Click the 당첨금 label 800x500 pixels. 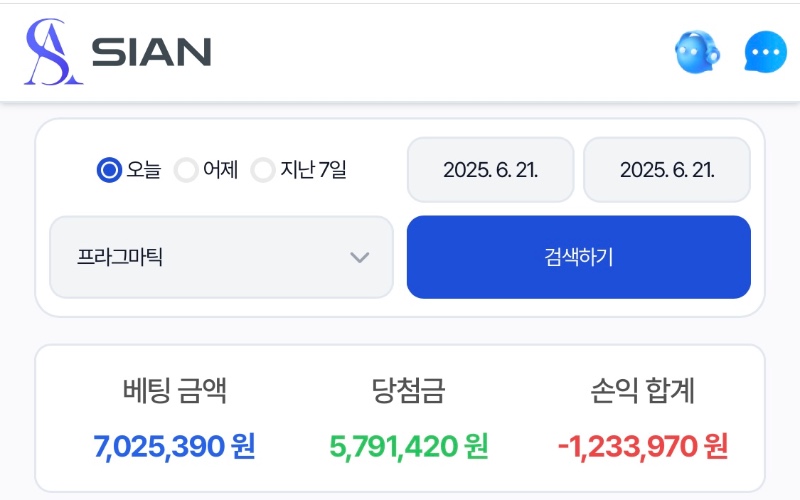pyautogui.click(x=408, y=391)
